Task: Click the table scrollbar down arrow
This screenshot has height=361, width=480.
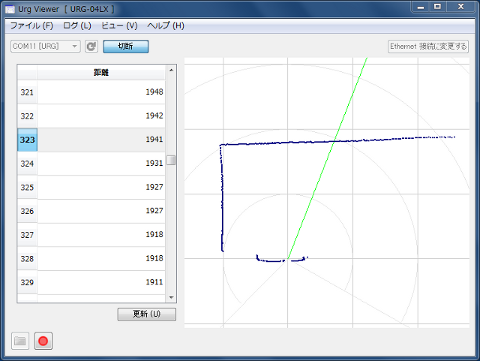Action: pyautogui.click(x=171, y=297)
